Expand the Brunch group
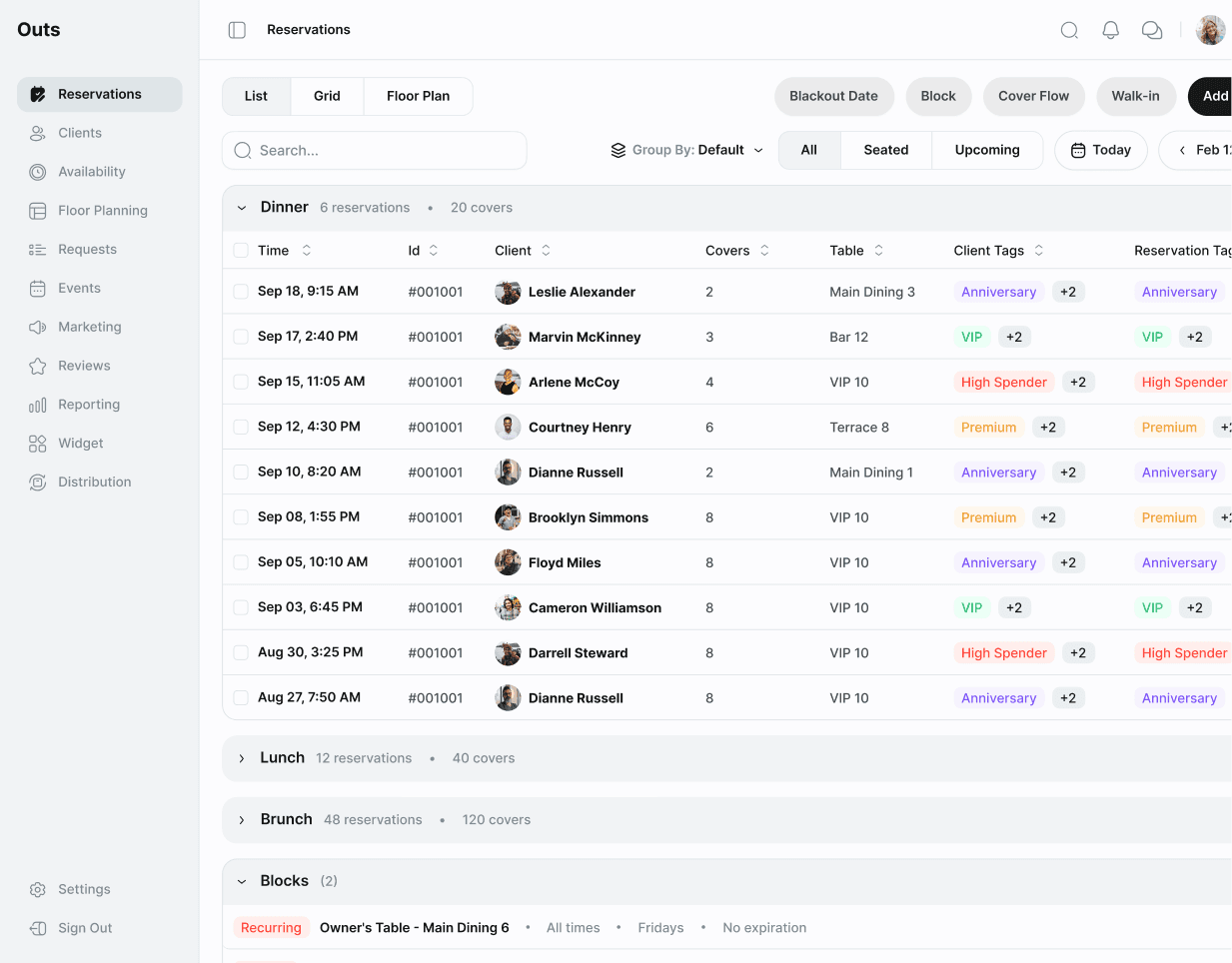 pyautogui.click(x=242, y=820)
